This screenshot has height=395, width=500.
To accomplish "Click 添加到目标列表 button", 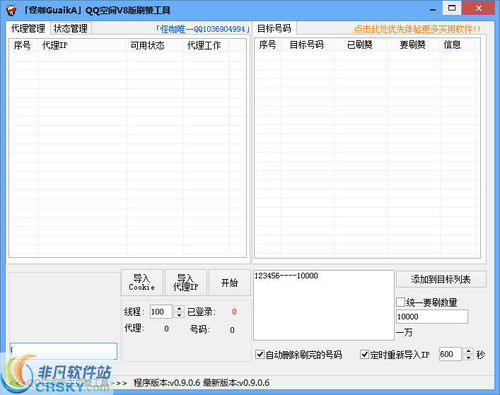I will tap(441, 279).
